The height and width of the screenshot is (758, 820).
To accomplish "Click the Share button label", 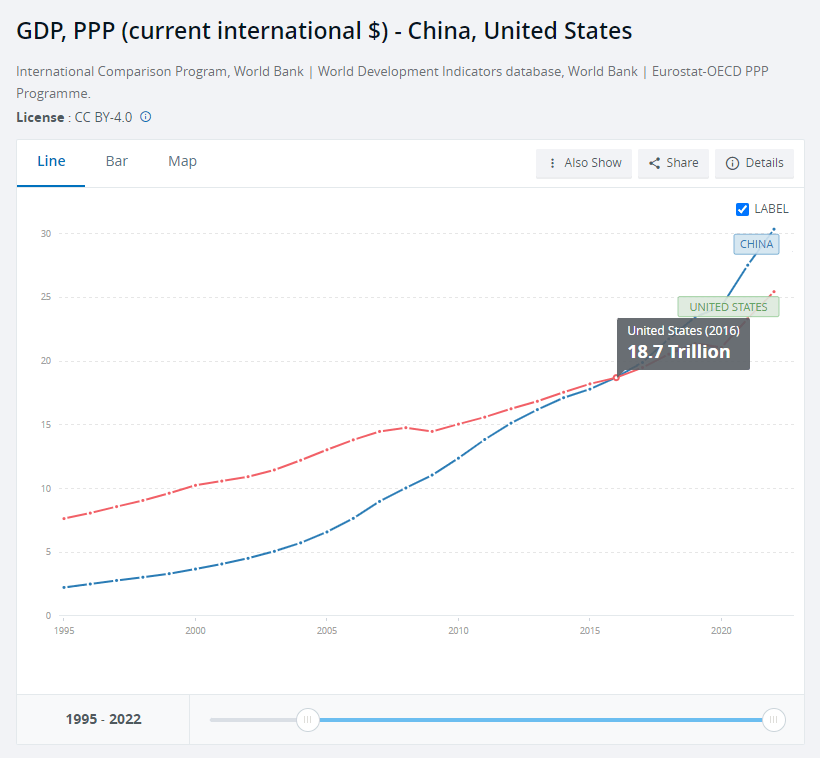I will pos(682,163).
